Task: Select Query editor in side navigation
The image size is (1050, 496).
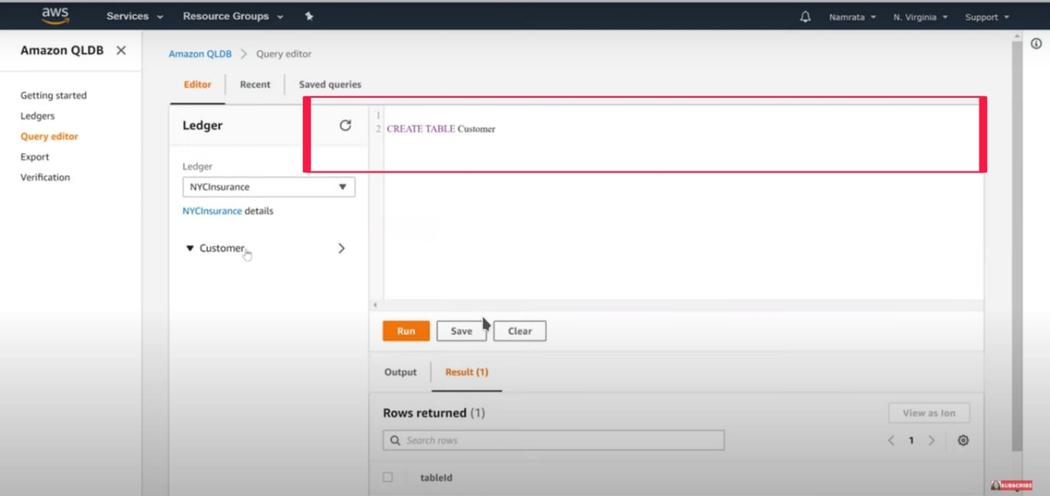Action: click(x=49, y=137)
